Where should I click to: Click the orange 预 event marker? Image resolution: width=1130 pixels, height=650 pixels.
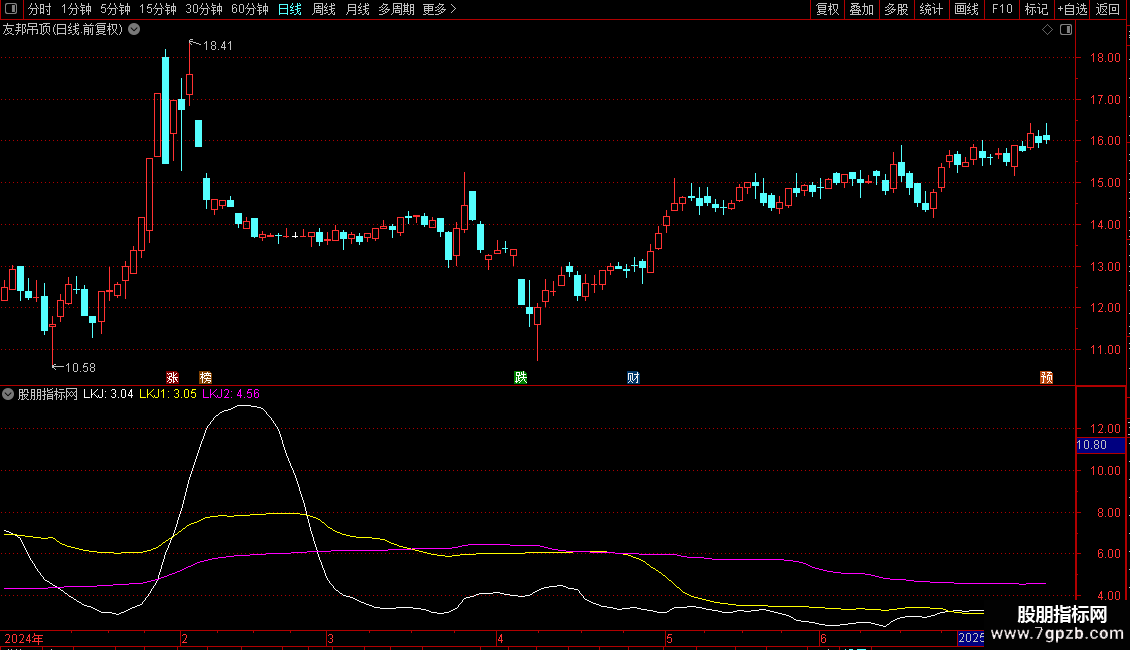pos(1046,377)
